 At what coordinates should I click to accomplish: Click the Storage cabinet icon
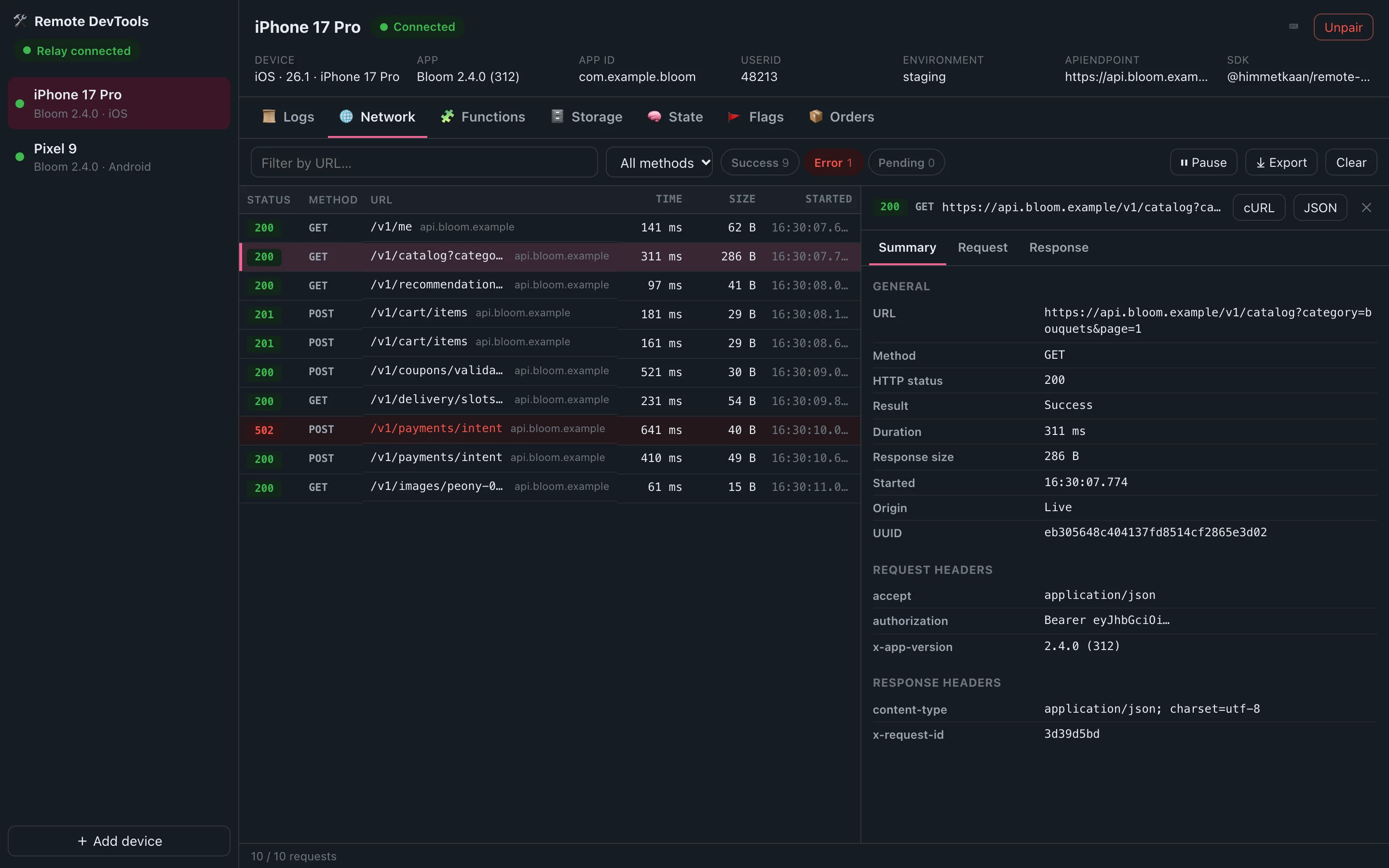(558, 117)
